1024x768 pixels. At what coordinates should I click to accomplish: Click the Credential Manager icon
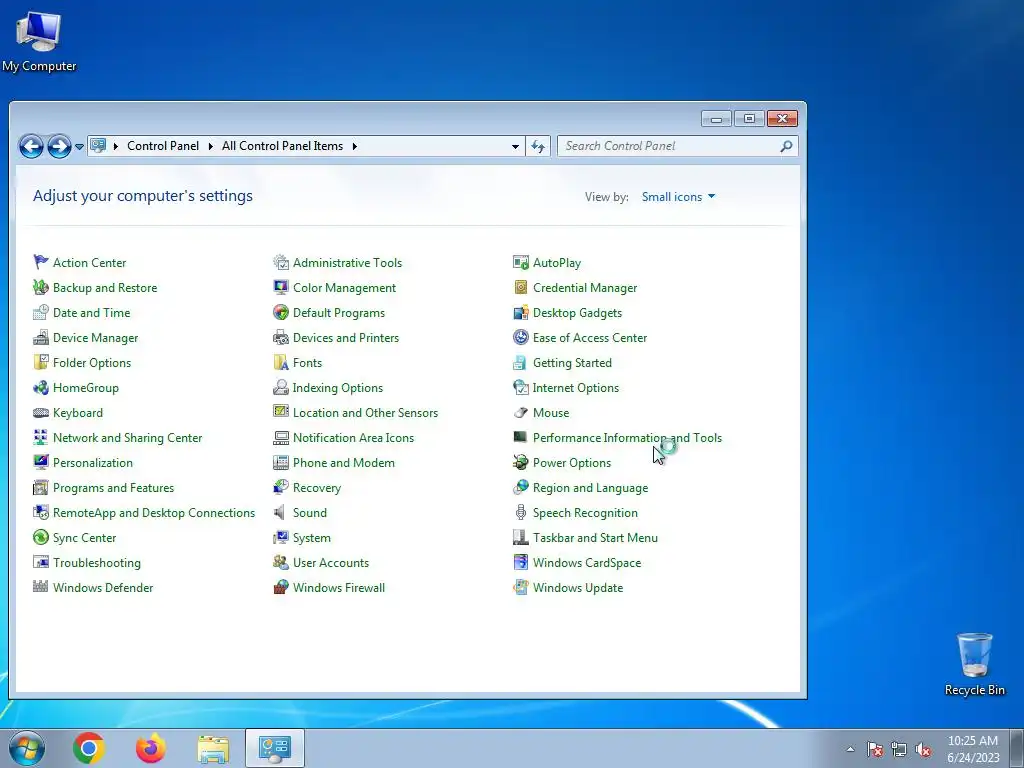click(520, 287)
